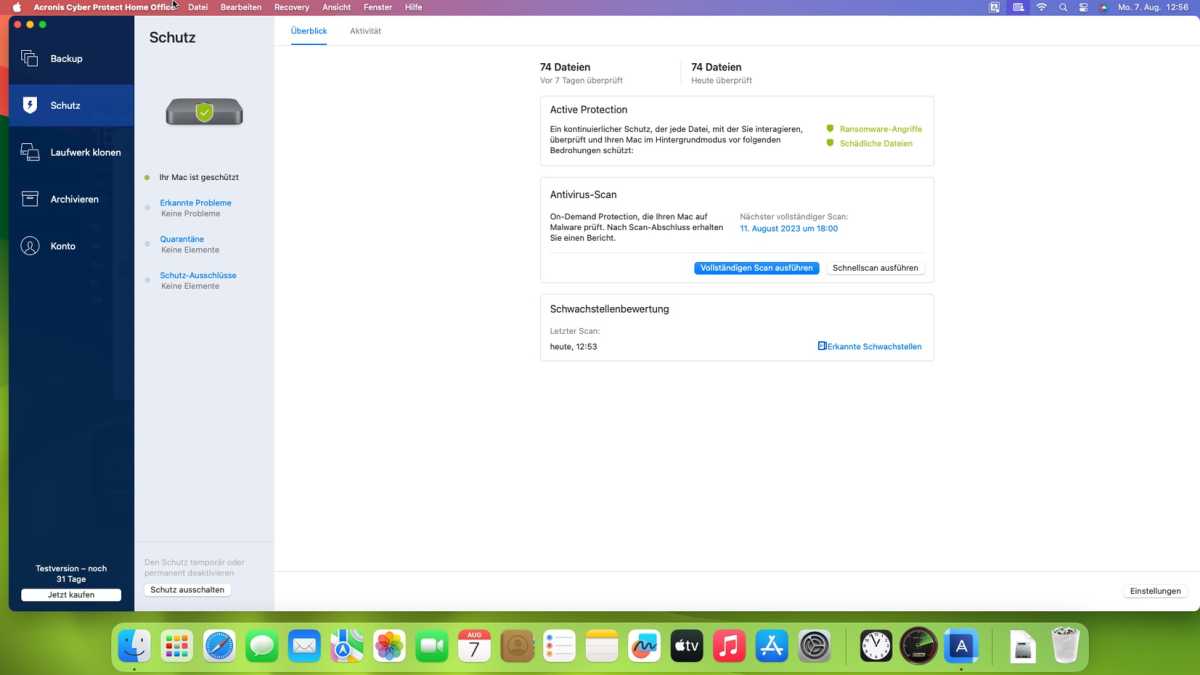Open Apple TV from the Dock
The width and height of the screenshot is (1200, 675).
687,646
